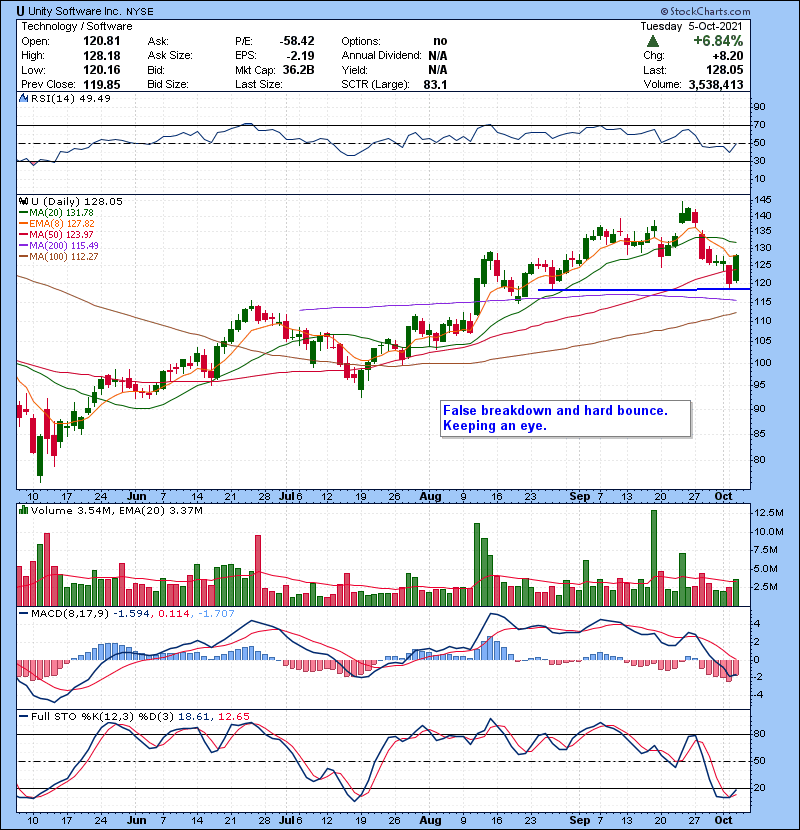This screenshot has width=800, height=830.
Task: Click the 145 price axis label
Action: pos(763,200)
